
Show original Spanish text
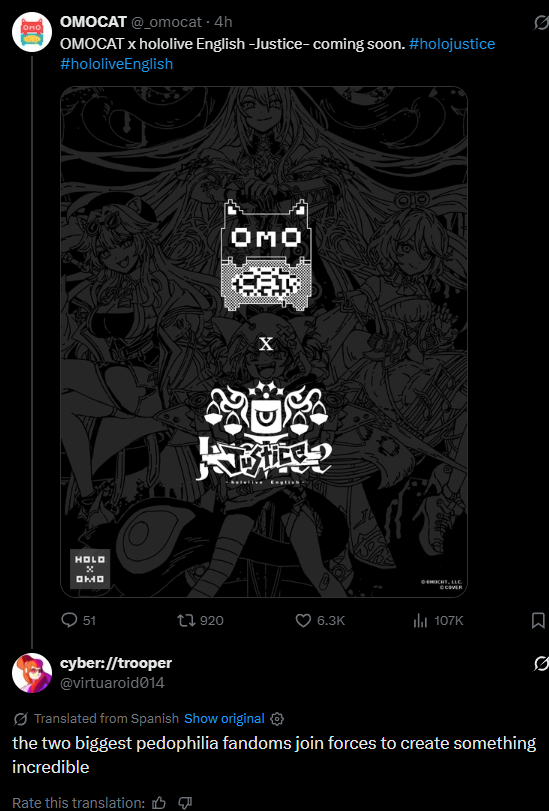pyautogui.click(x=224, y=718)
